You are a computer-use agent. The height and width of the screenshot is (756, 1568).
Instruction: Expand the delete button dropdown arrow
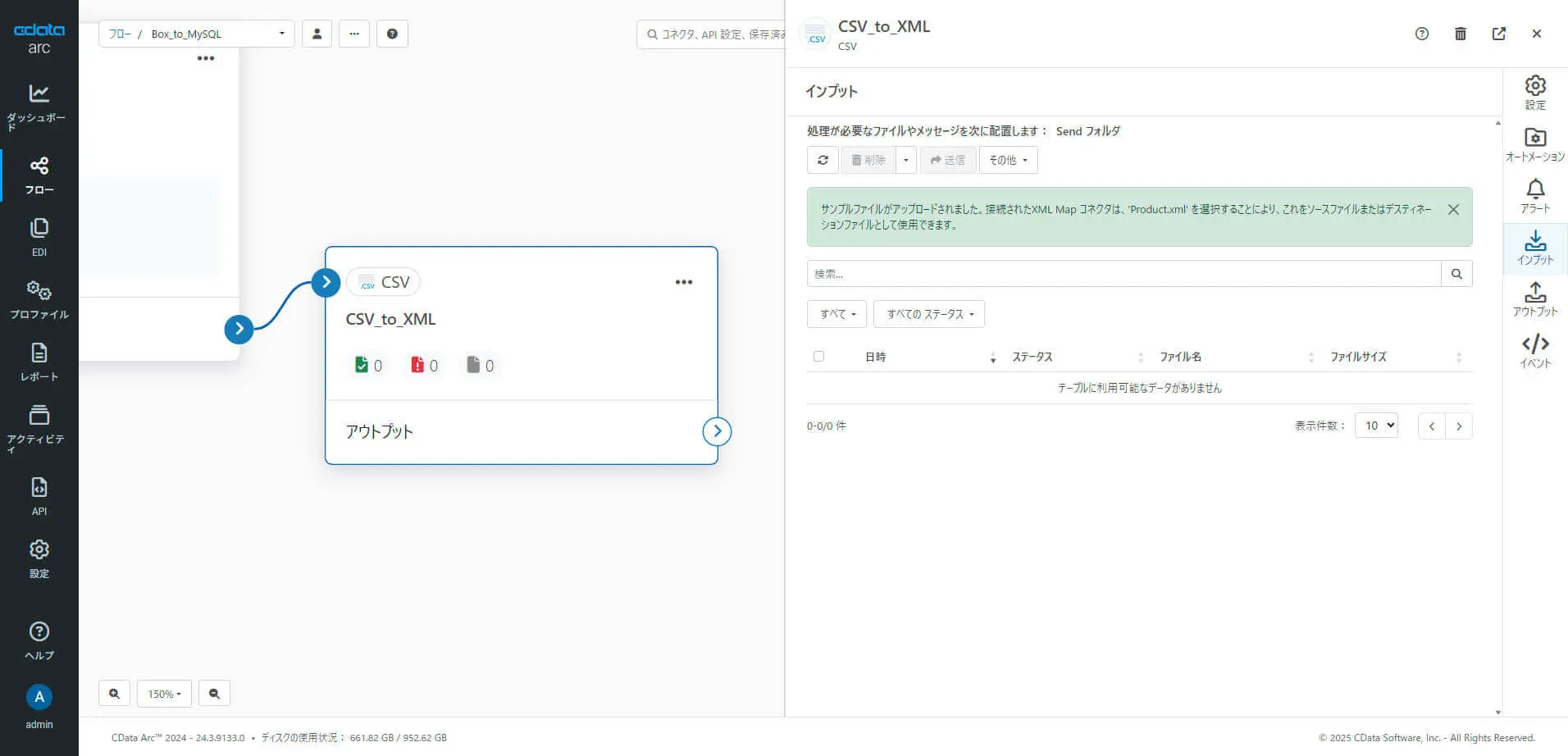[x=905, y=160]
